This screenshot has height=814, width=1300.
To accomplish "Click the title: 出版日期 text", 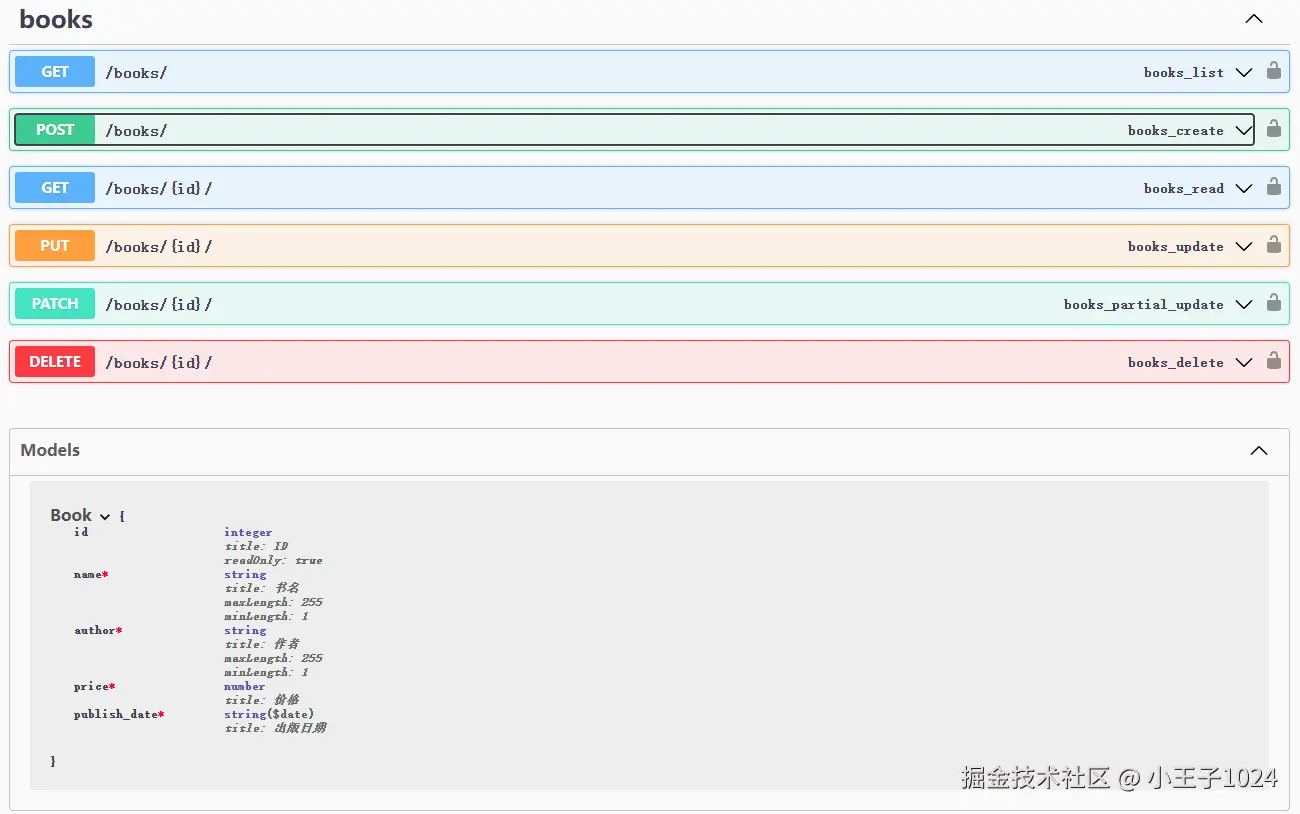I will (275, 728).
